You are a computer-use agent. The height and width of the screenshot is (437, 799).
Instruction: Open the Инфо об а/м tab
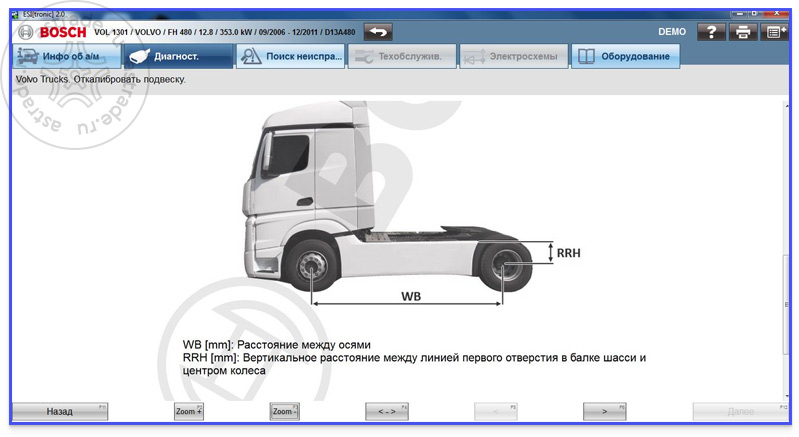[x=67, y=56]
